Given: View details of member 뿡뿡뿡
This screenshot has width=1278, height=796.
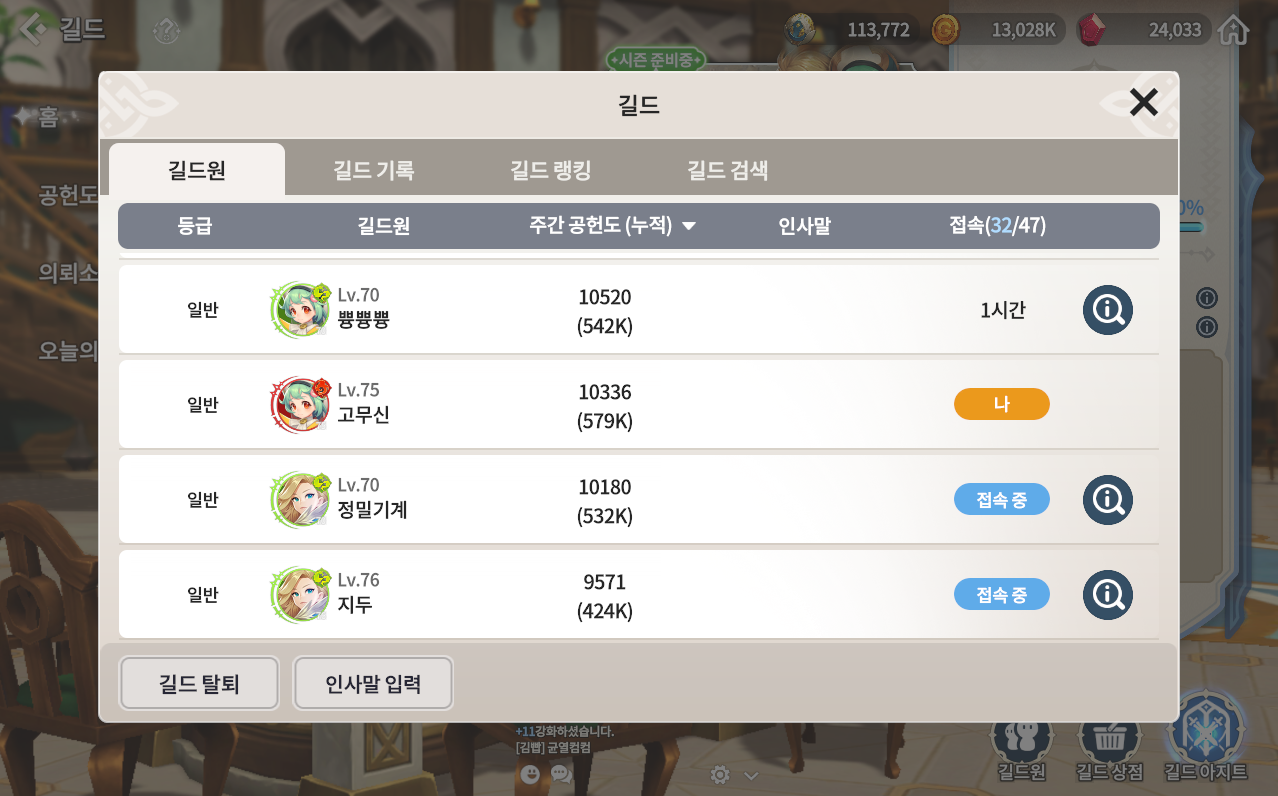Looking at the screenshot, I should (1108, 310).
